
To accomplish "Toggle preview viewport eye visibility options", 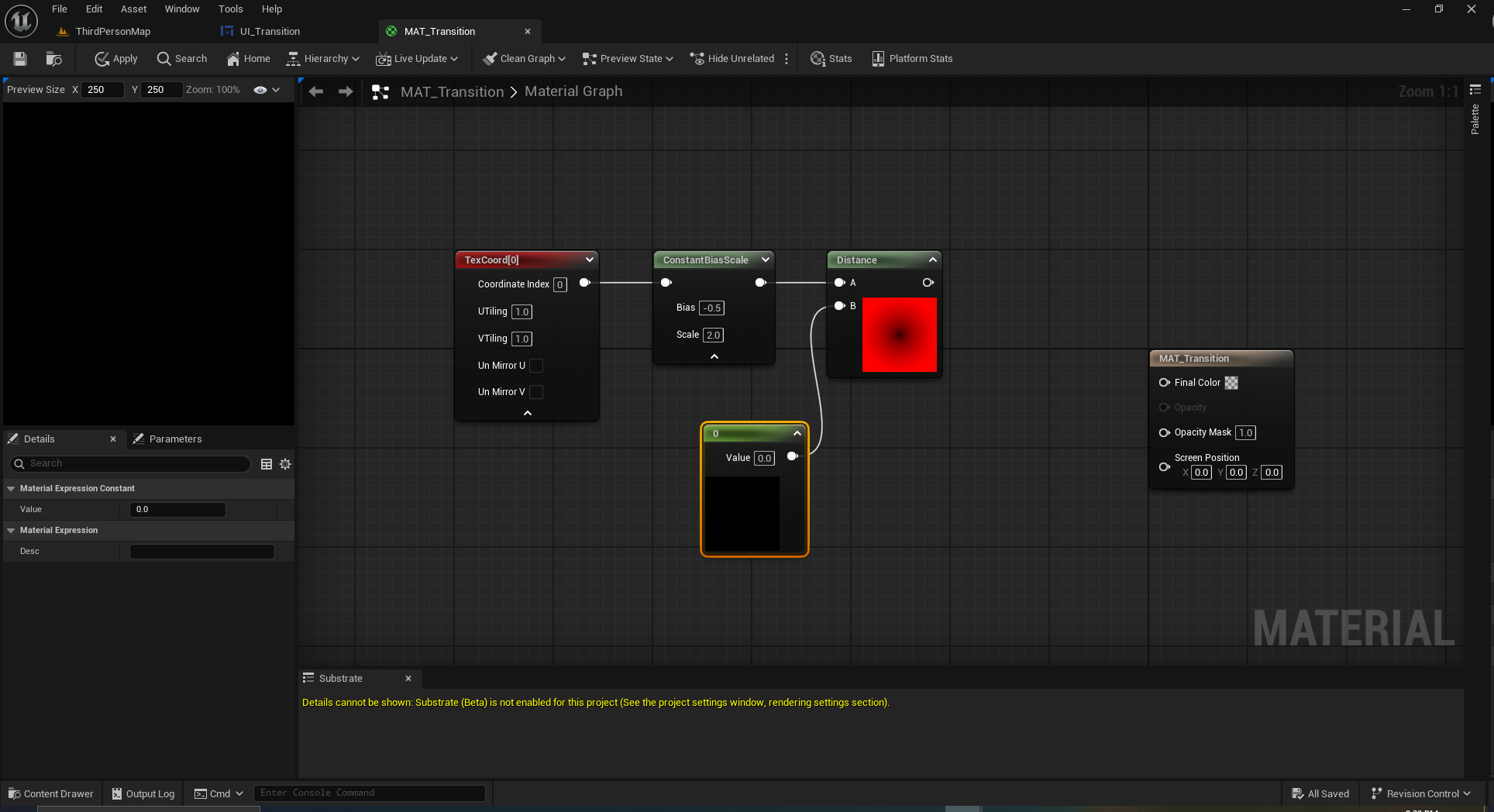I will (267, 90).
